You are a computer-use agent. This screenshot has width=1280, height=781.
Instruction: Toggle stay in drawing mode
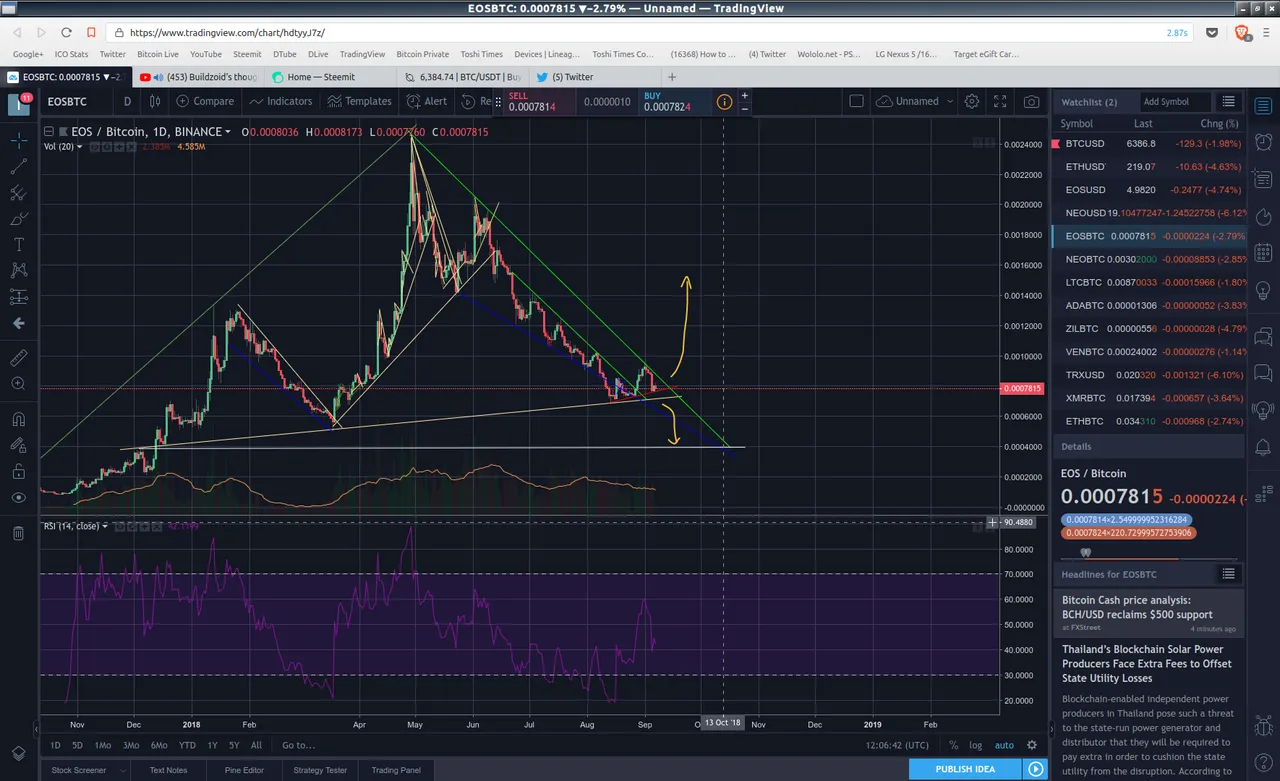[x=18, y=445]
